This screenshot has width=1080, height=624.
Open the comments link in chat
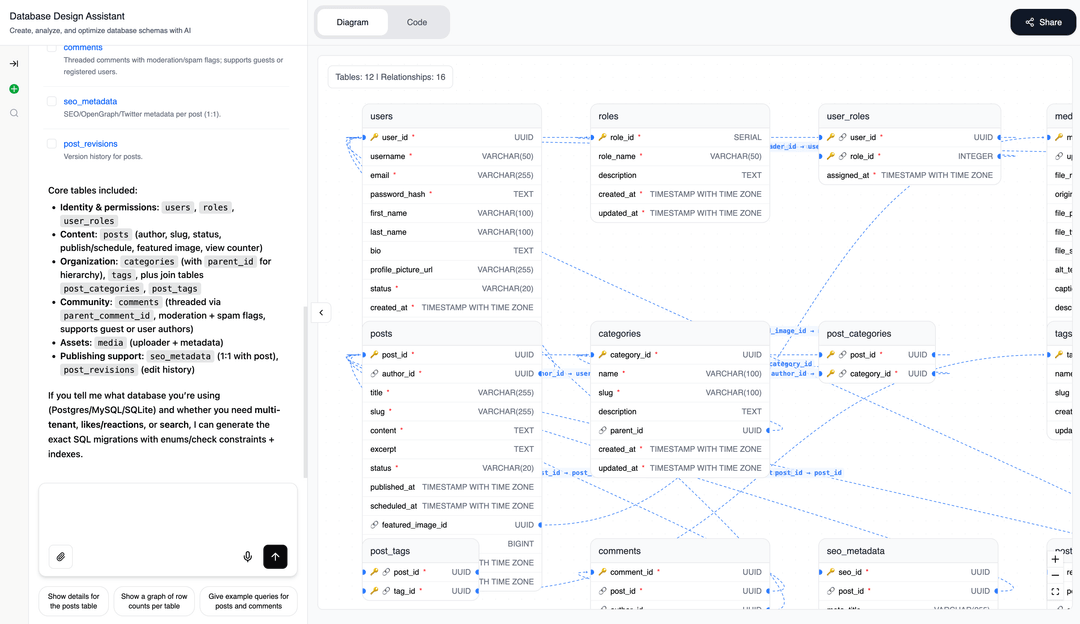83,48
